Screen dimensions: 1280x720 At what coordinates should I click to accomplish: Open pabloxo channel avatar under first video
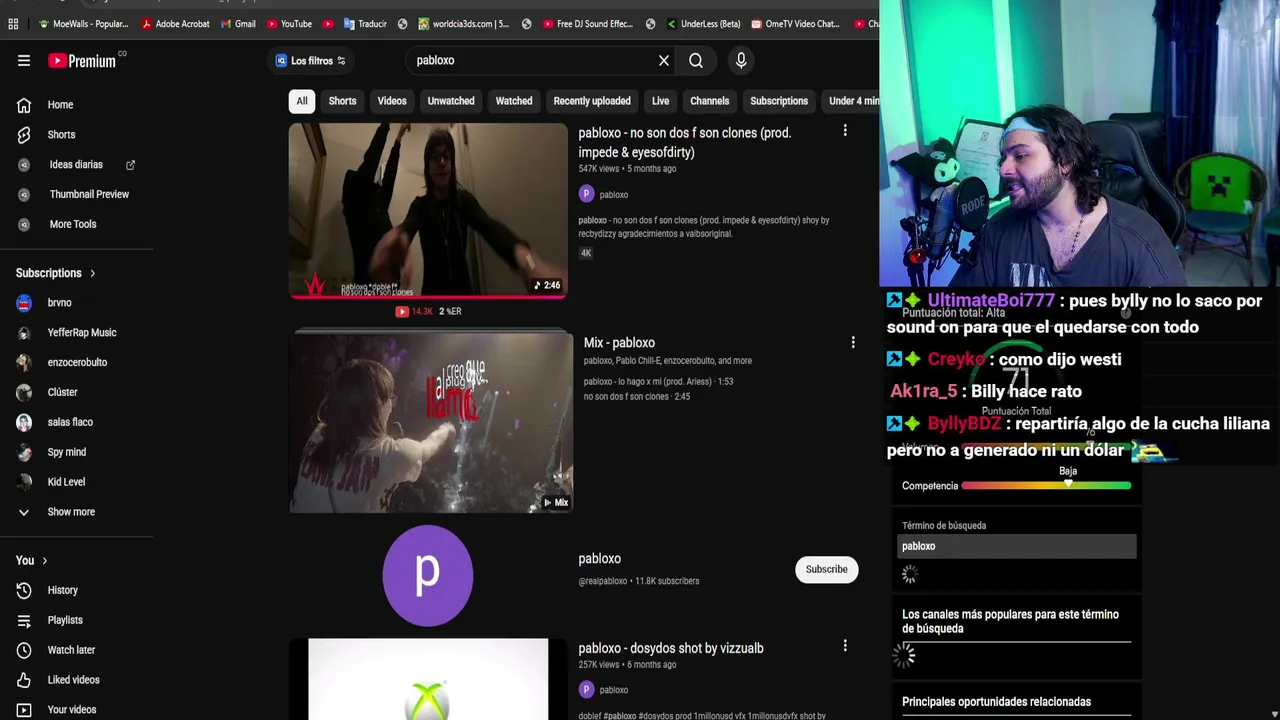pos(586,195)
